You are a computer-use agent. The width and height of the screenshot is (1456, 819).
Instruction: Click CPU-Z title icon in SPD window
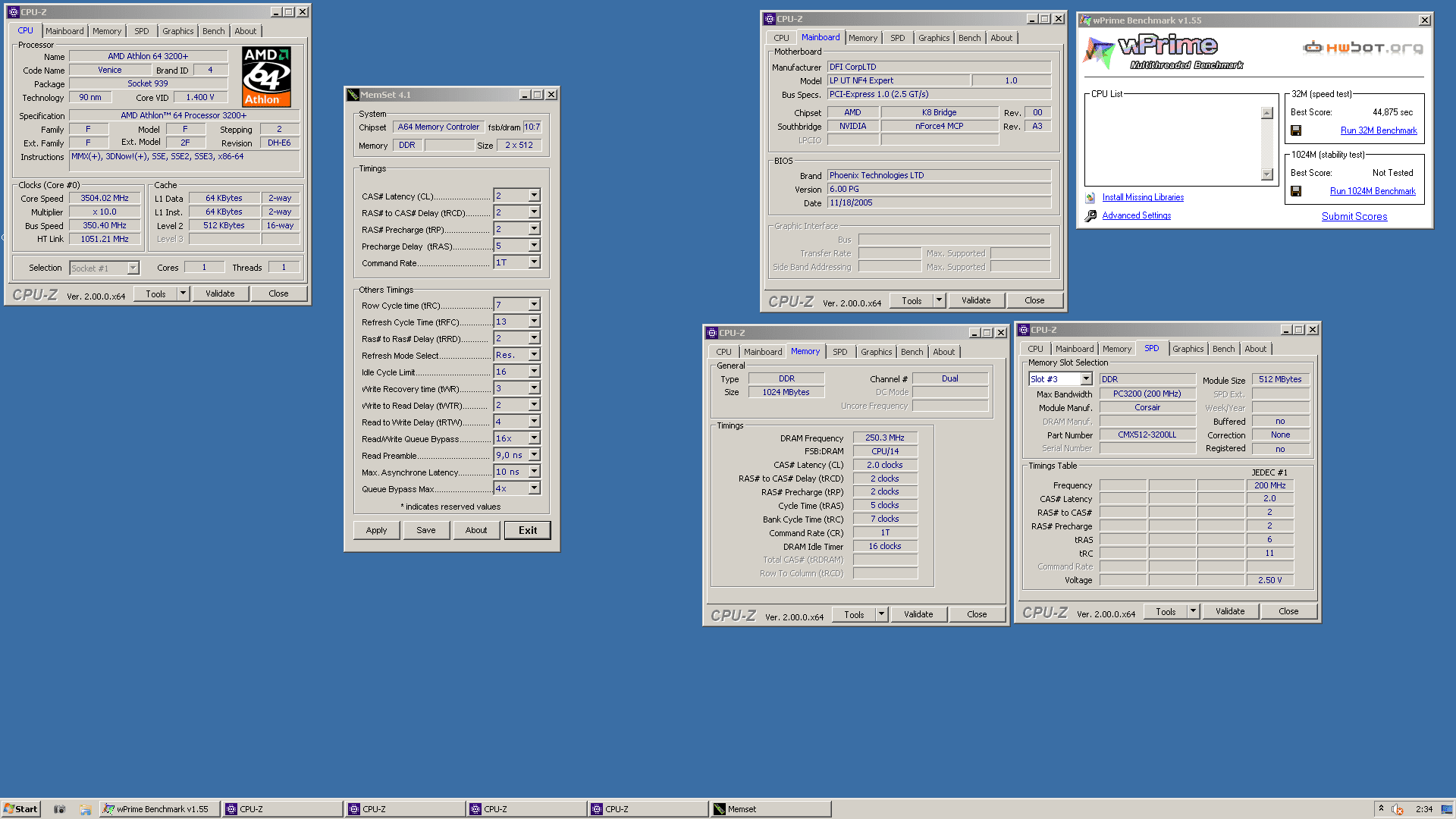point(1024,330)
